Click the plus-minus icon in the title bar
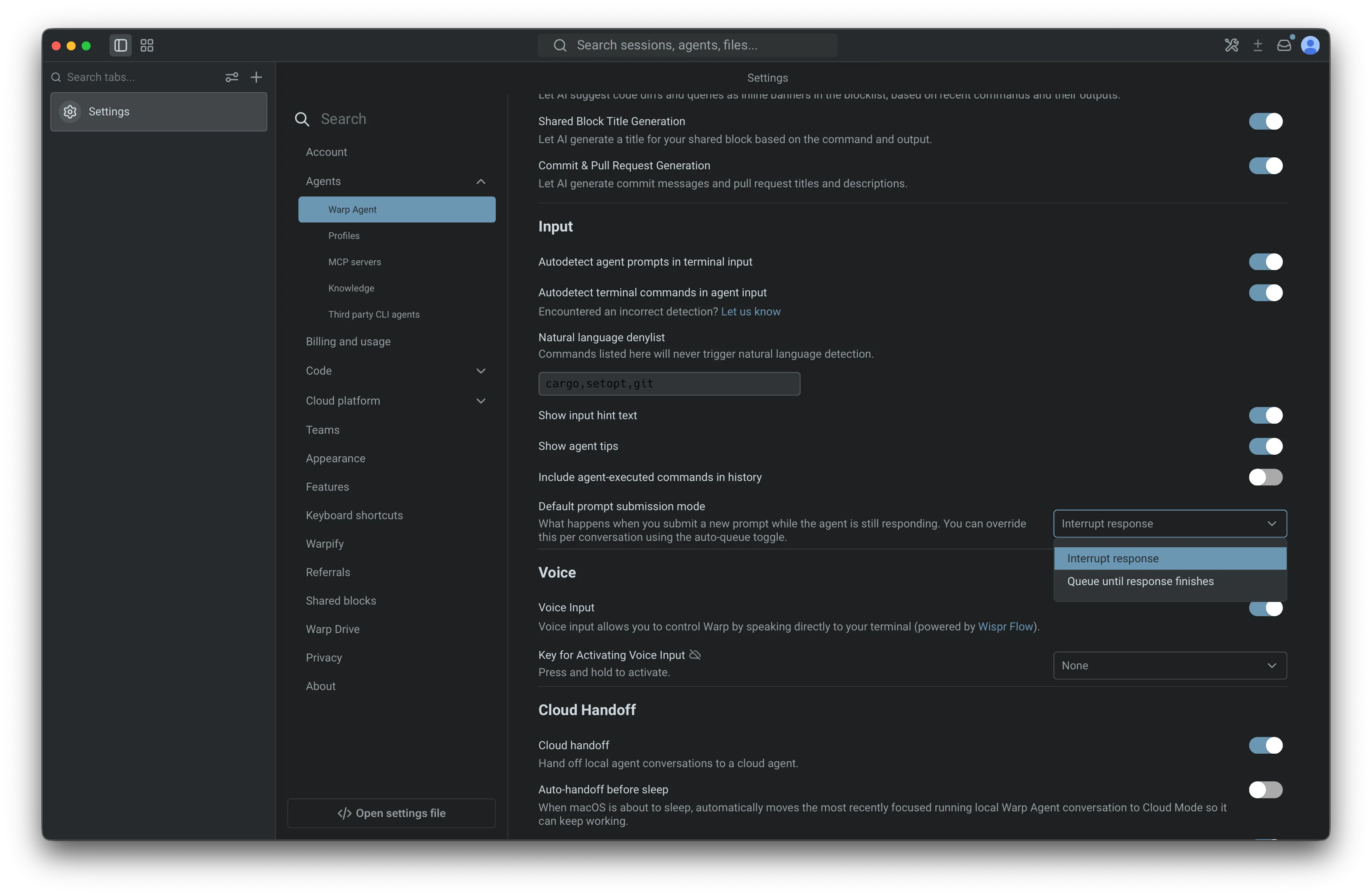 tap(1258, 45)
